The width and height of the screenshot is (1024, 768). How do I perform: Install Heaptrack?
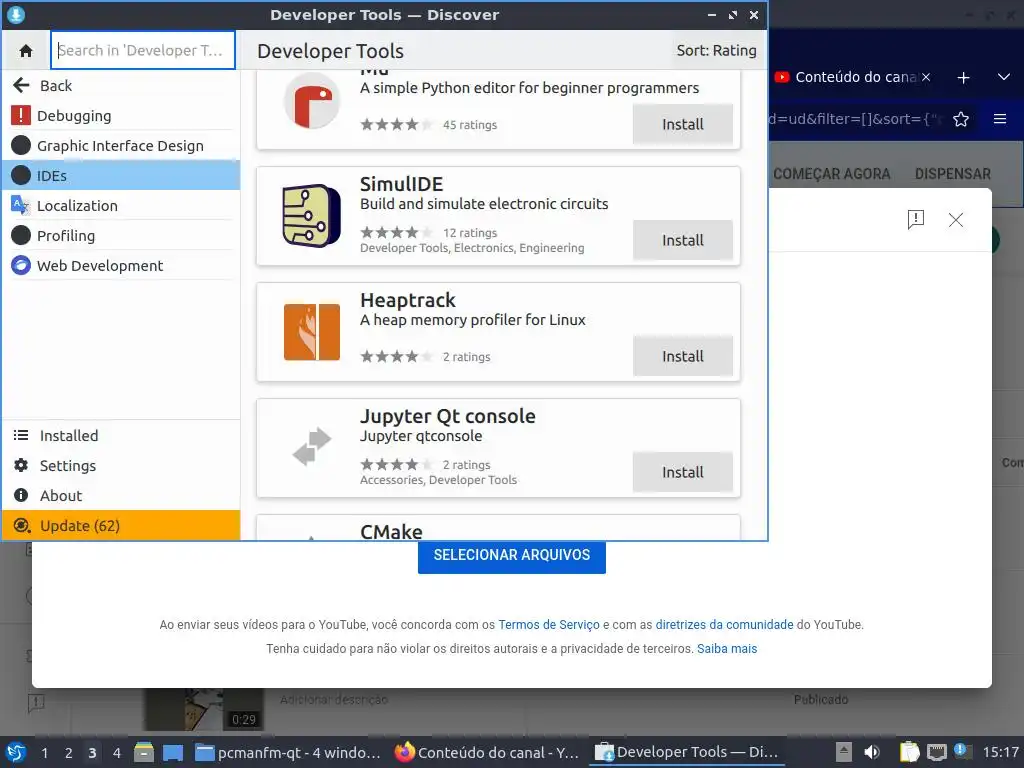pyautogui.click(x=682, y=357)
